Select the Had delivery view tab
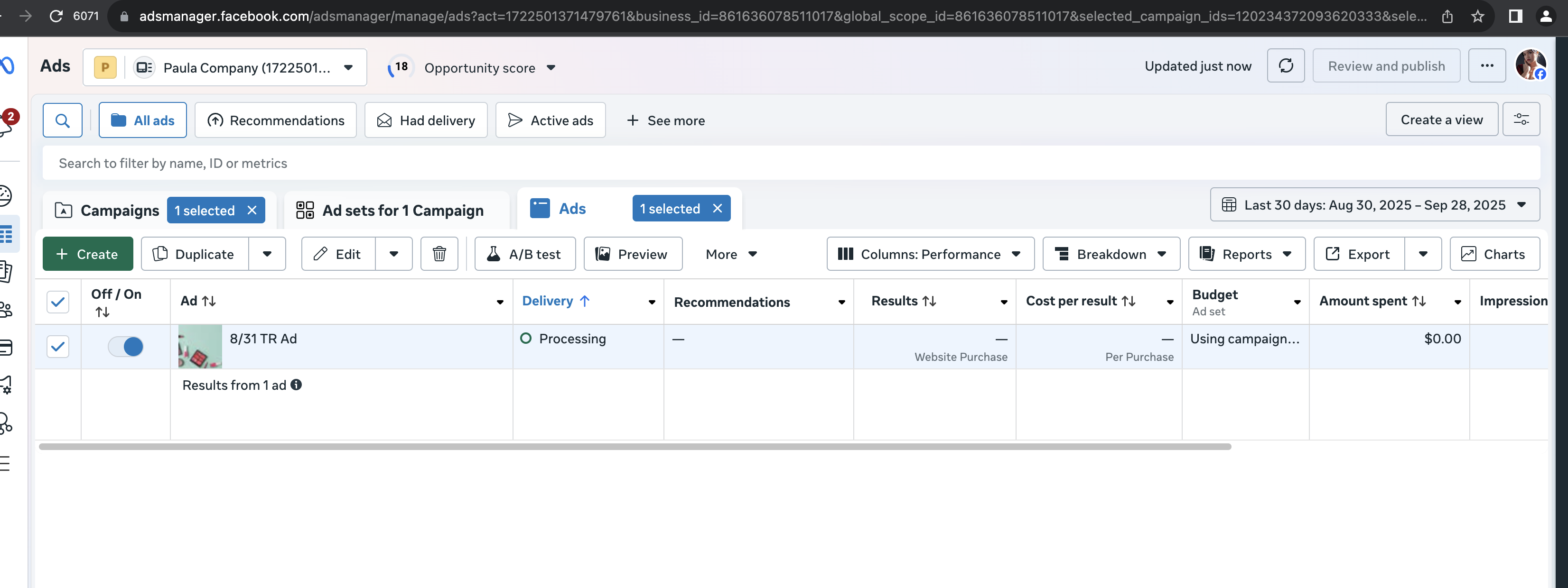Image resolution: width=1568 pixels, height=588 pixels. point(426,120)
